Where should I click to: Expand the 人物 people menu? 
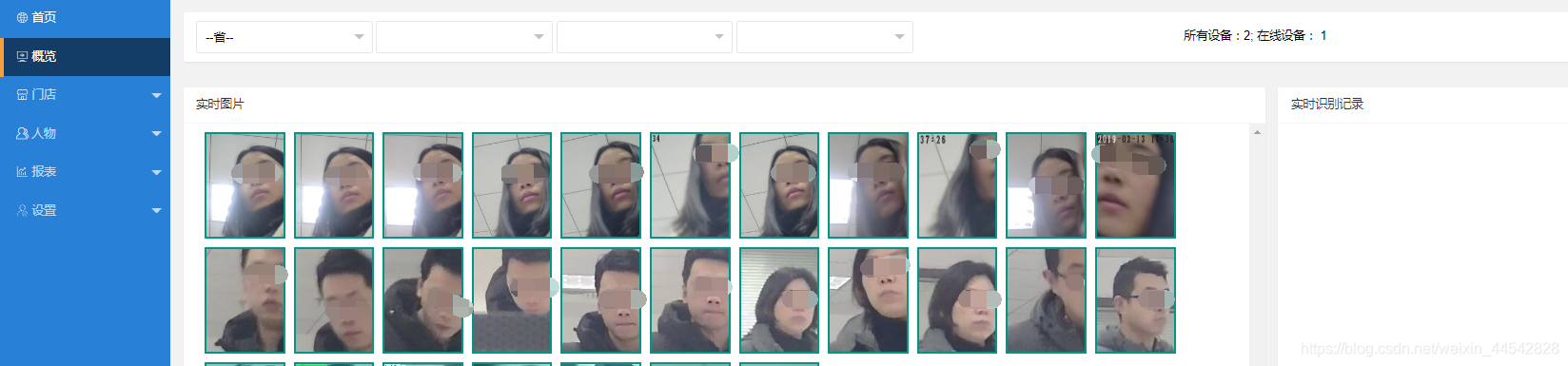point(85,133)
